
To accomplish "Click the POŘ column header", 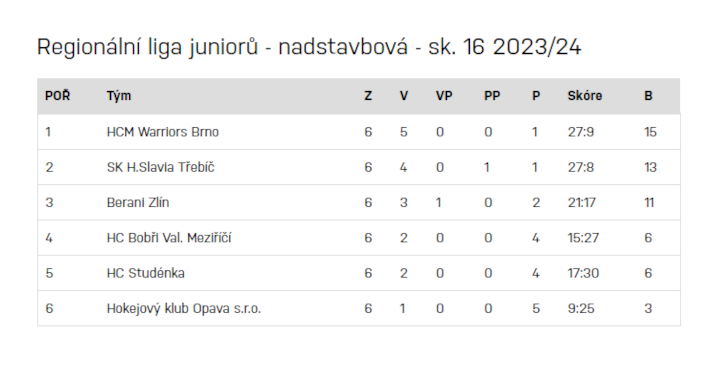I will click(57, 95).
